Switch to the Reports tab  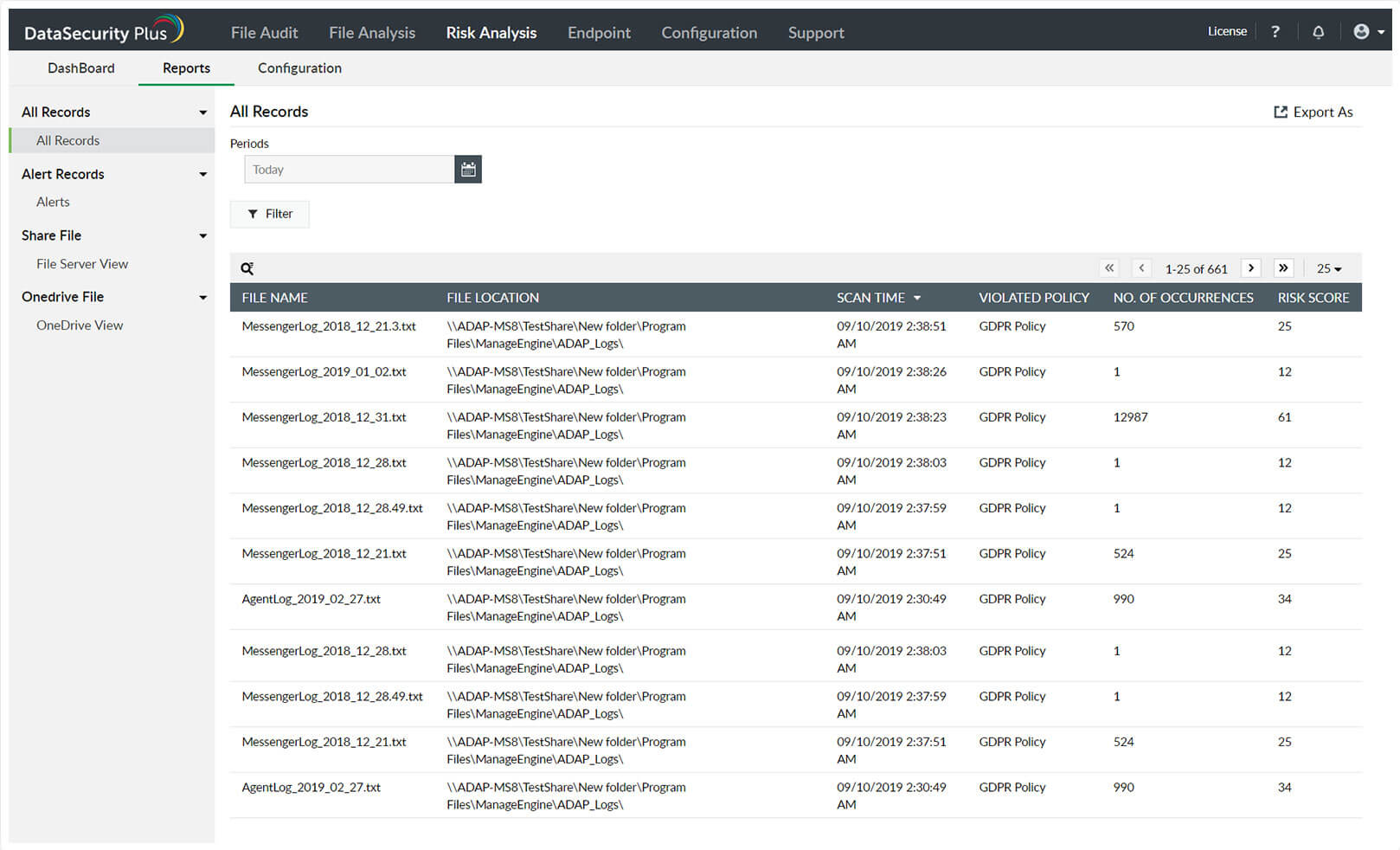click(x=186, y=68)
